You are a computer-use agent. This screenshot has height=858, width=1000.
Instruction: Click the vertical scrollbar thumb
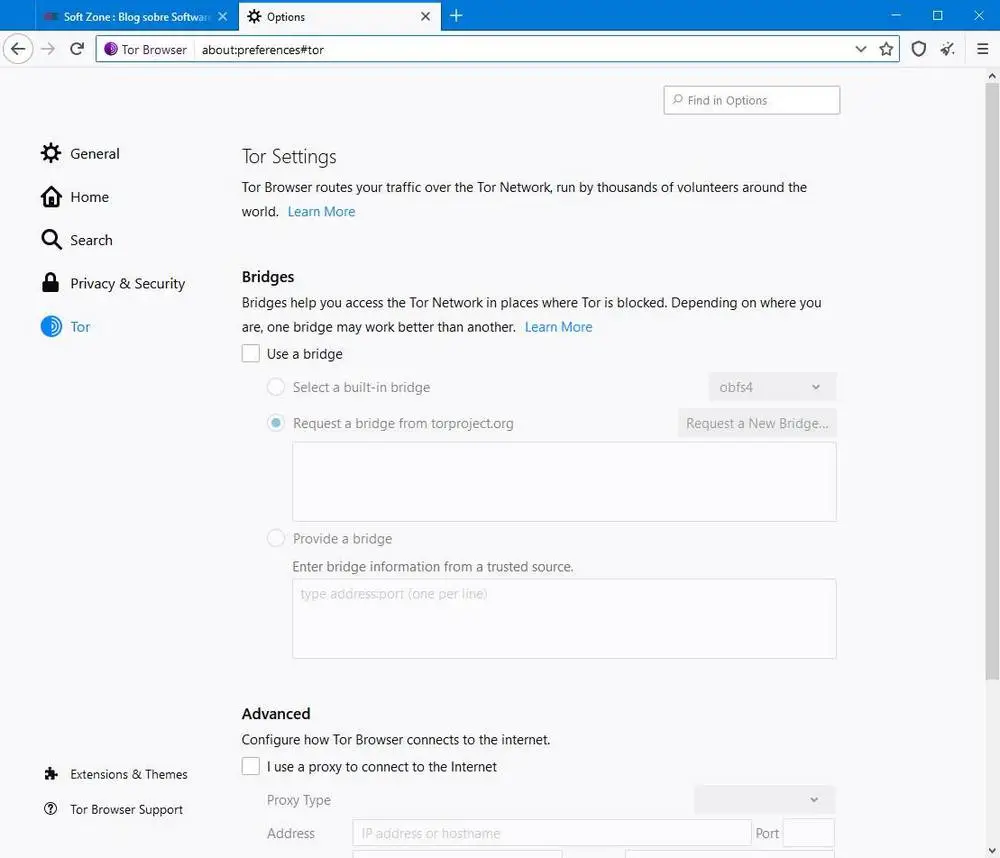pos(992,380)
